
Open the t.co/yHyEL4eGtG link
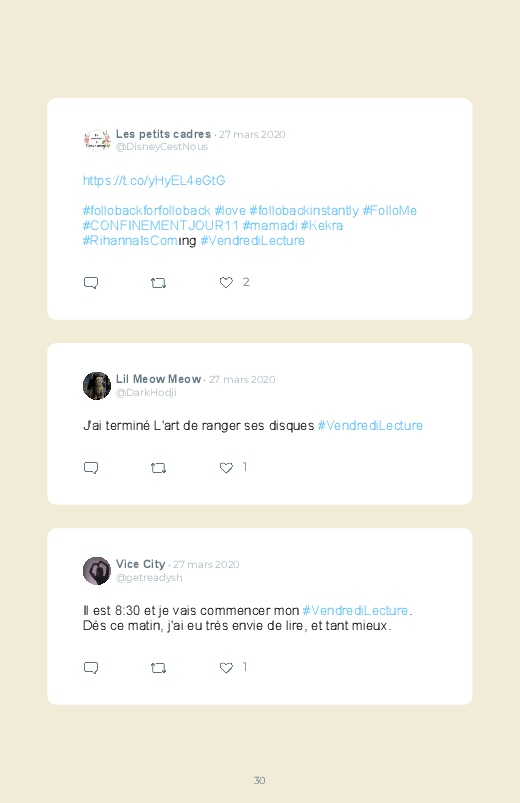coord(154,181)
